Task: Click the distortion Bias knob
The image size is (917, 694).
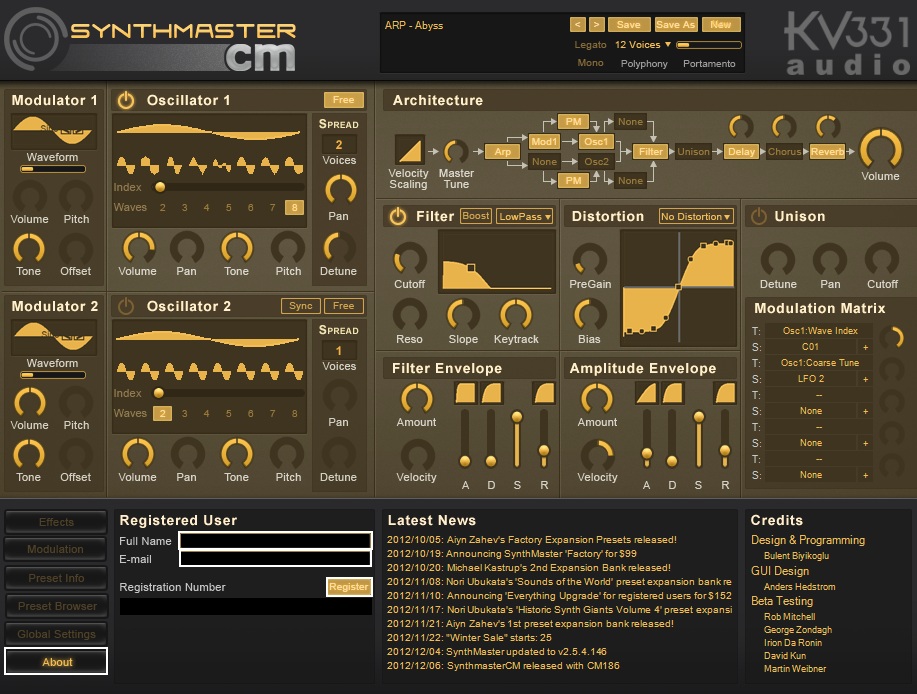Action: coord(590,315)
